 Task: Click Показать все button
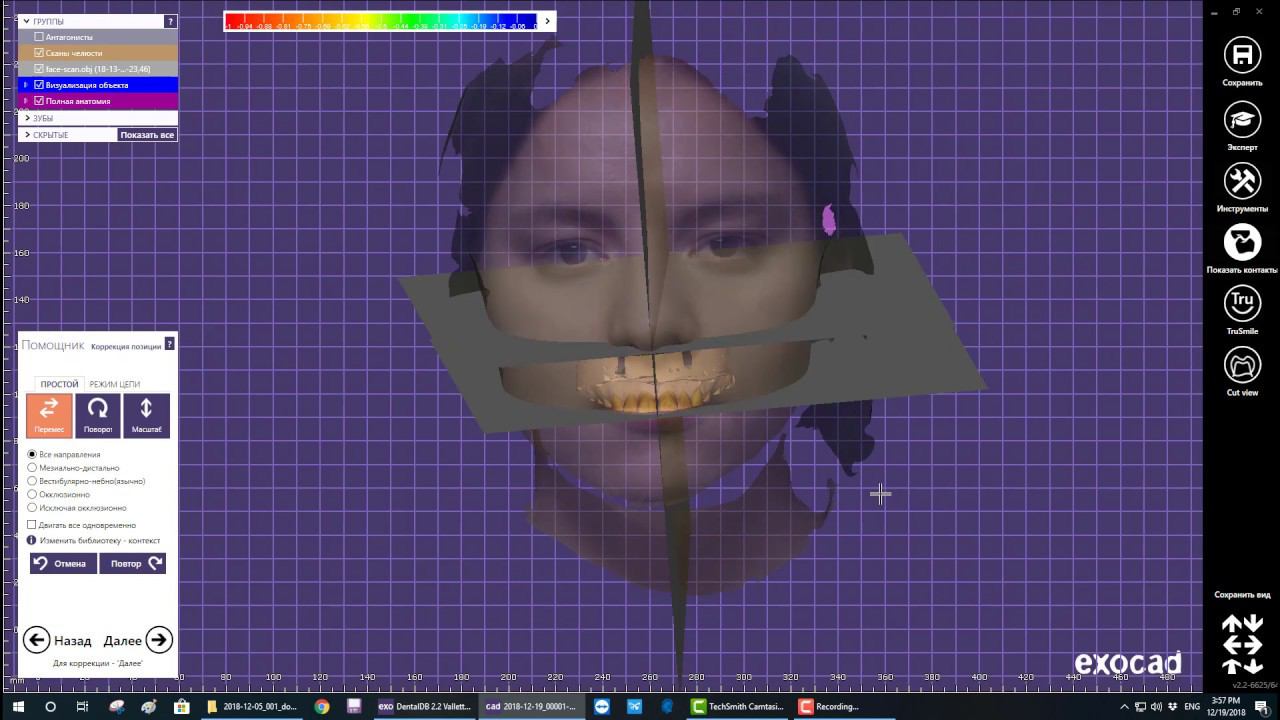click(147, 135)
